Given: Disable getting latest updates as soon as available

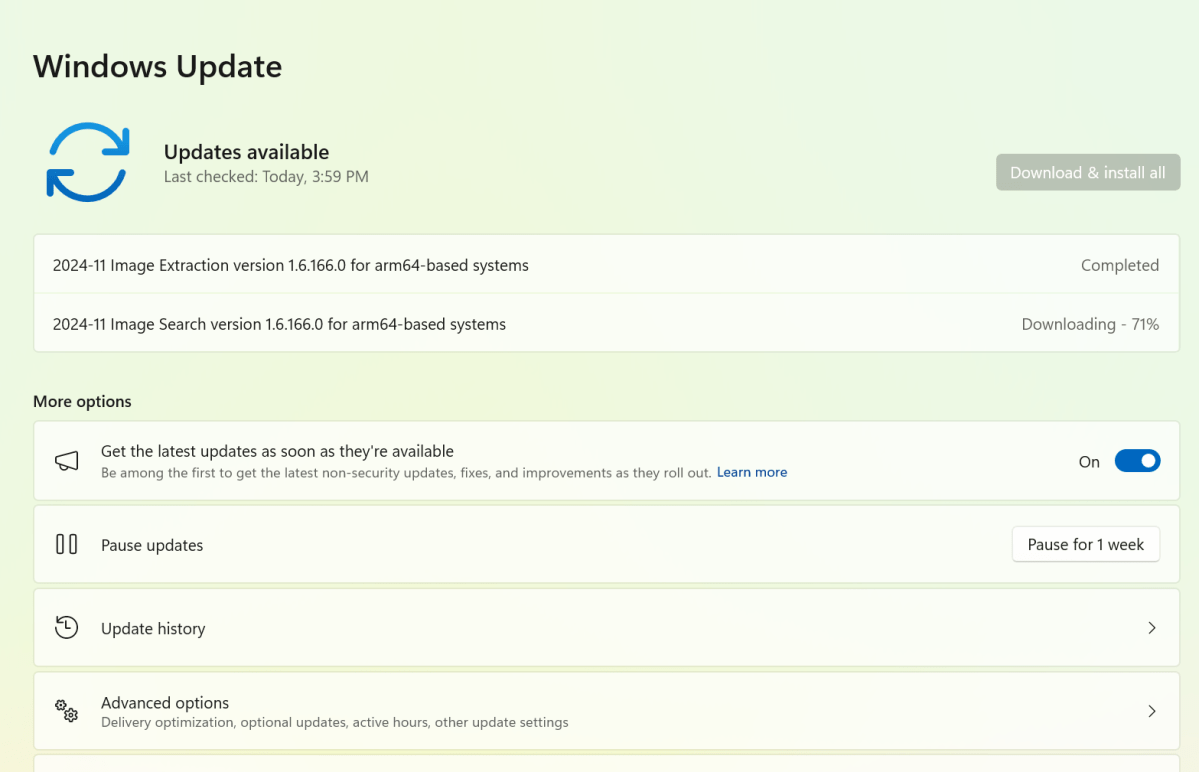Looking at the screenshot, I should click(1137, 460).
